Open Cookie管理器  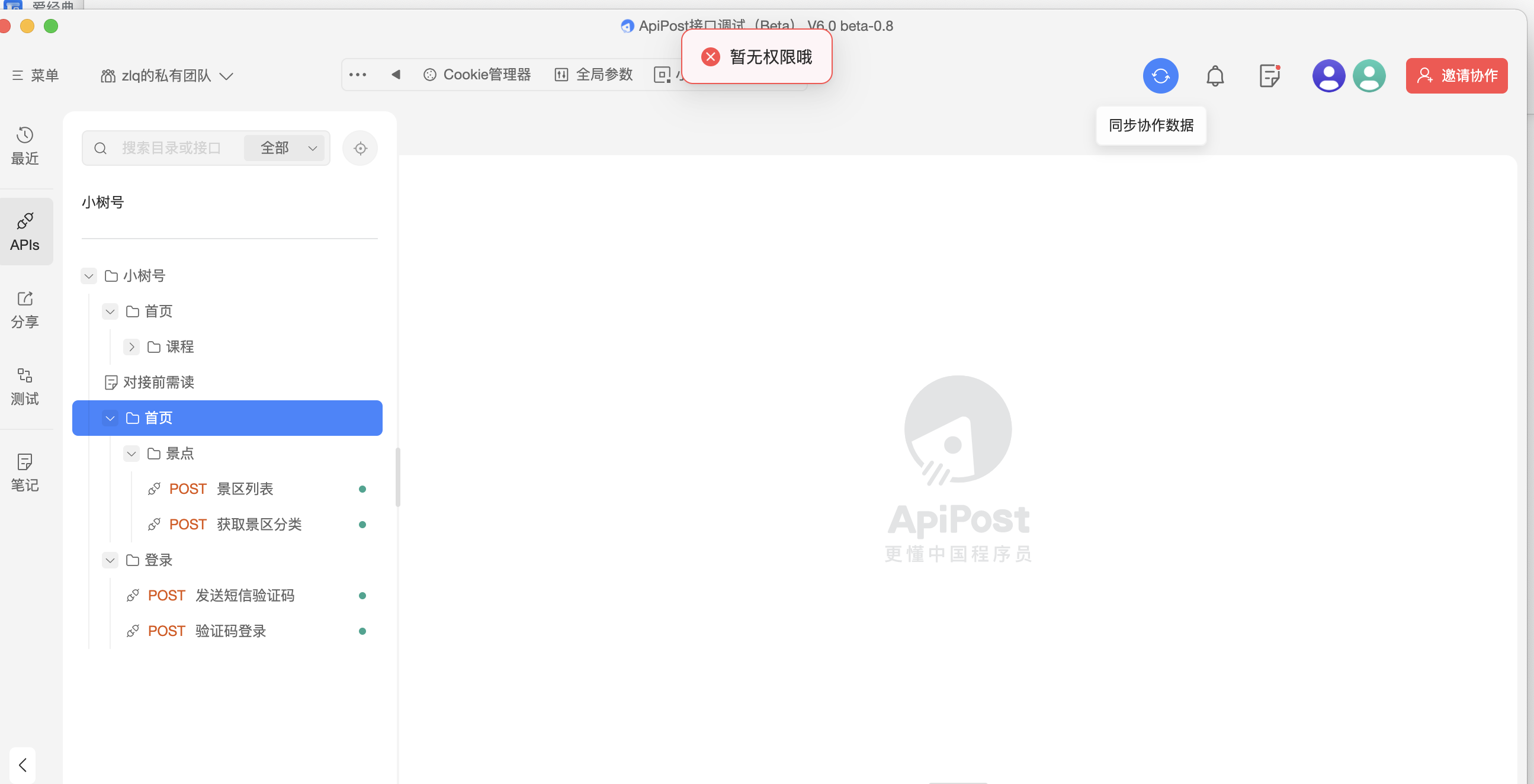click(x=477, y=75)
